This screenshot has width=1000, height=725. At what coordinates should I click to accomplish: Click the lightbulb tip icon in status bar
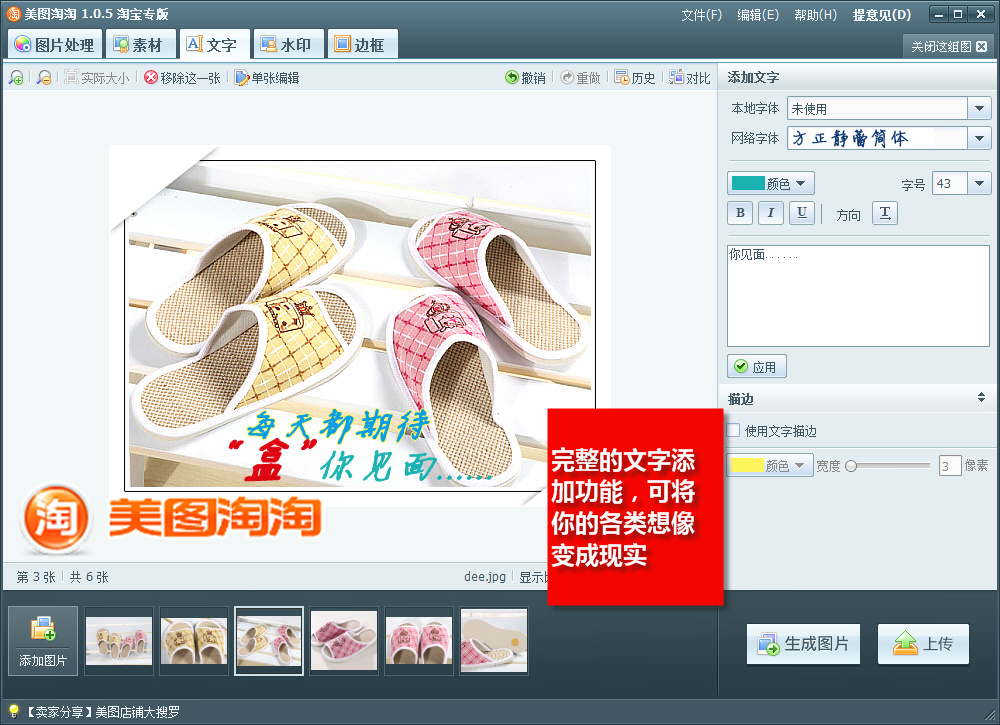[13, 711]
